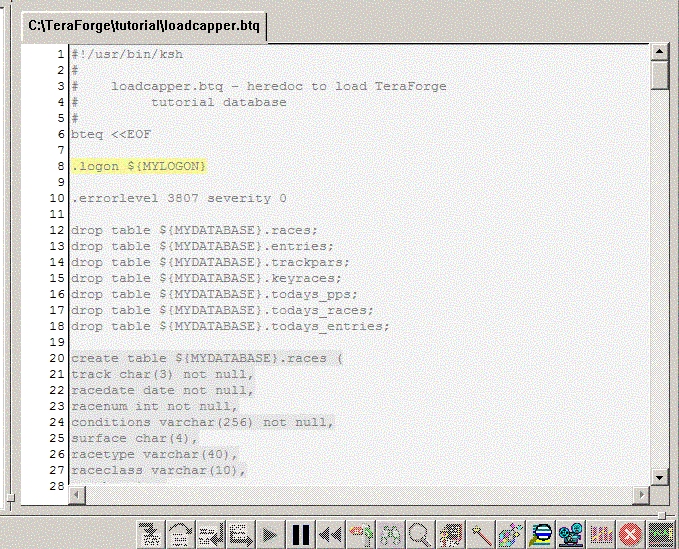Viewport: 679px width, 549px height.
Task: Click the vertical scrollbar thumb
Action: point(659,75)
